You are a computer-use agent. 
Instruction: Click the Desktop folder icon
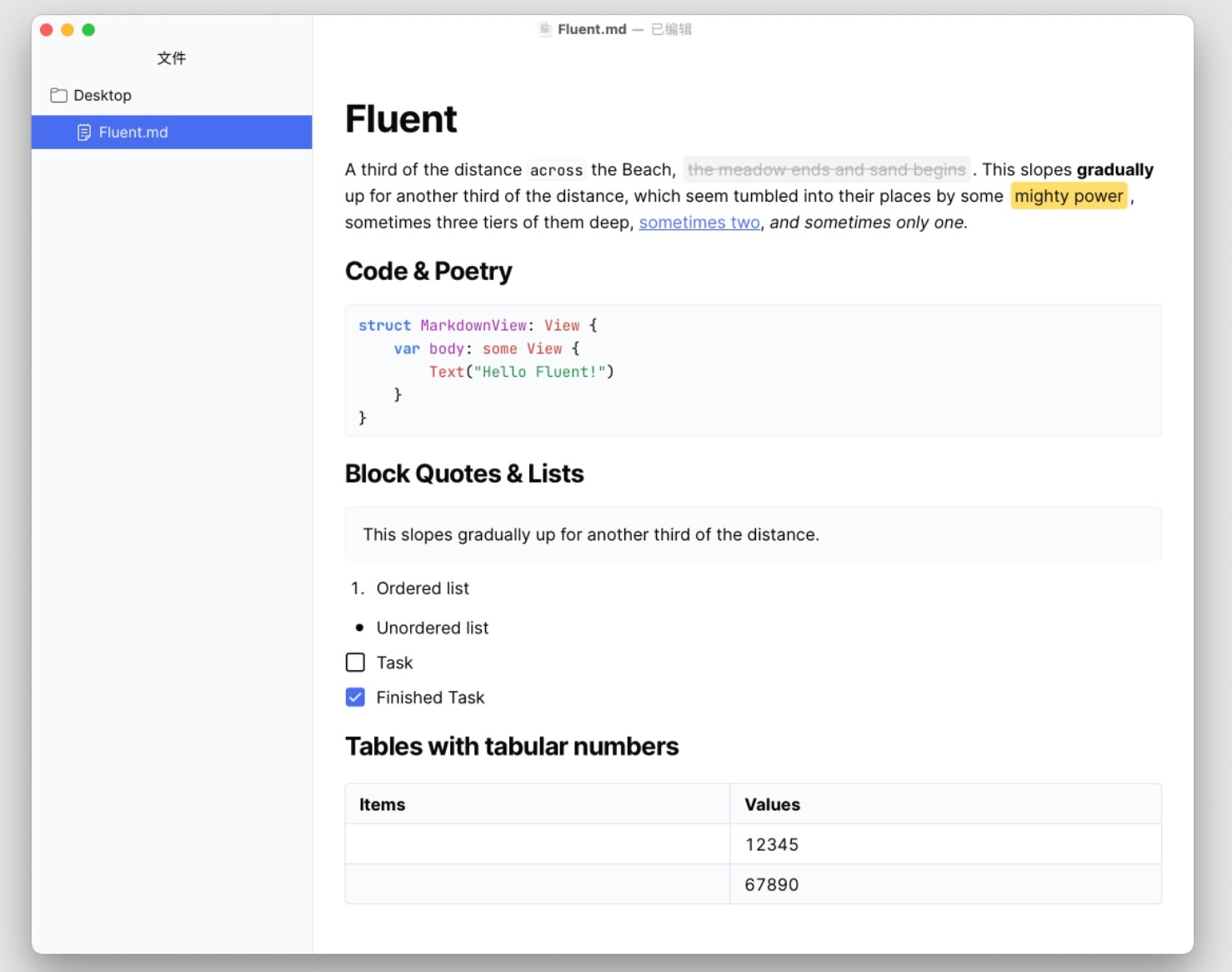[x=58, y=95]
